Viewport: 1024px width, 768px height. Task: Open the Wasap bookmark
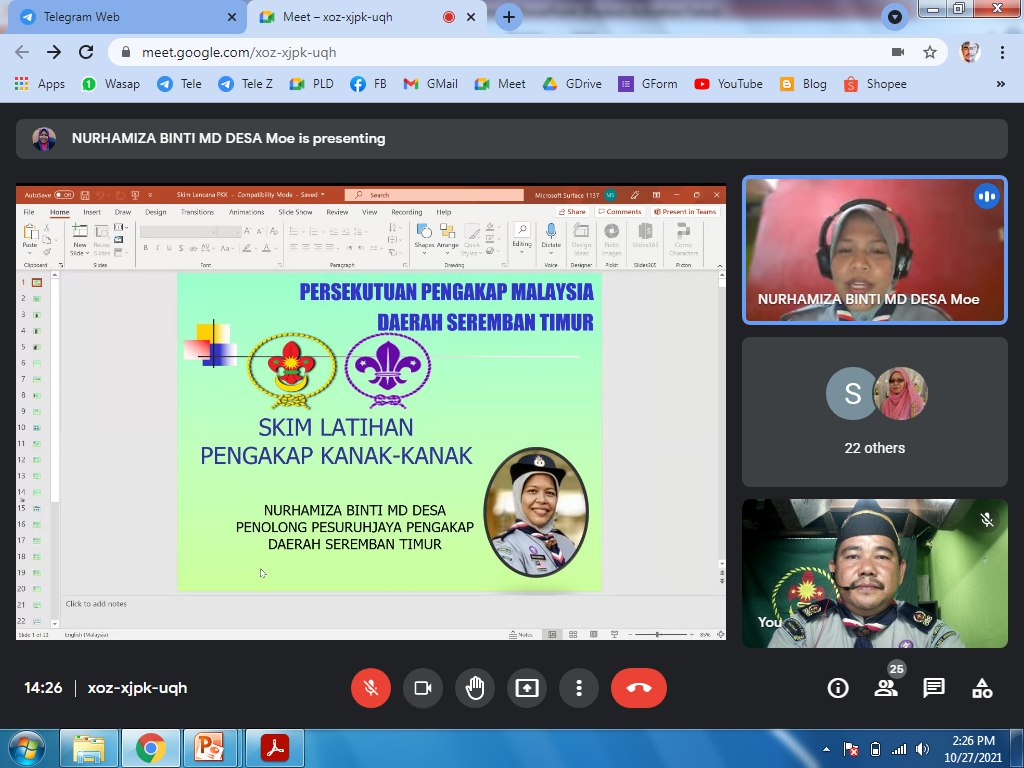[x=111, y=84]
